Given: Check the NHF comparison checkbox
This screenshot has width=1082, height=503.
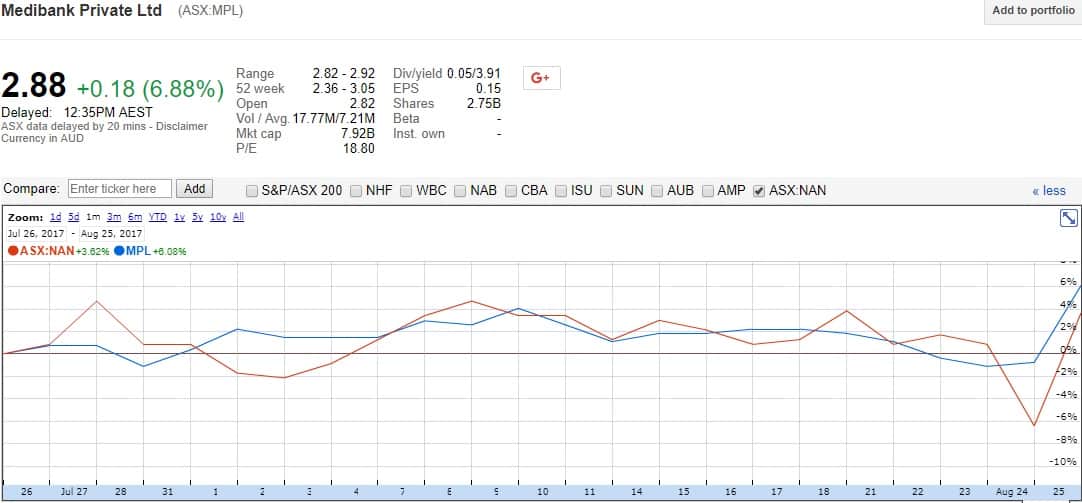Looking at the screenshot, I should [356, 190].
